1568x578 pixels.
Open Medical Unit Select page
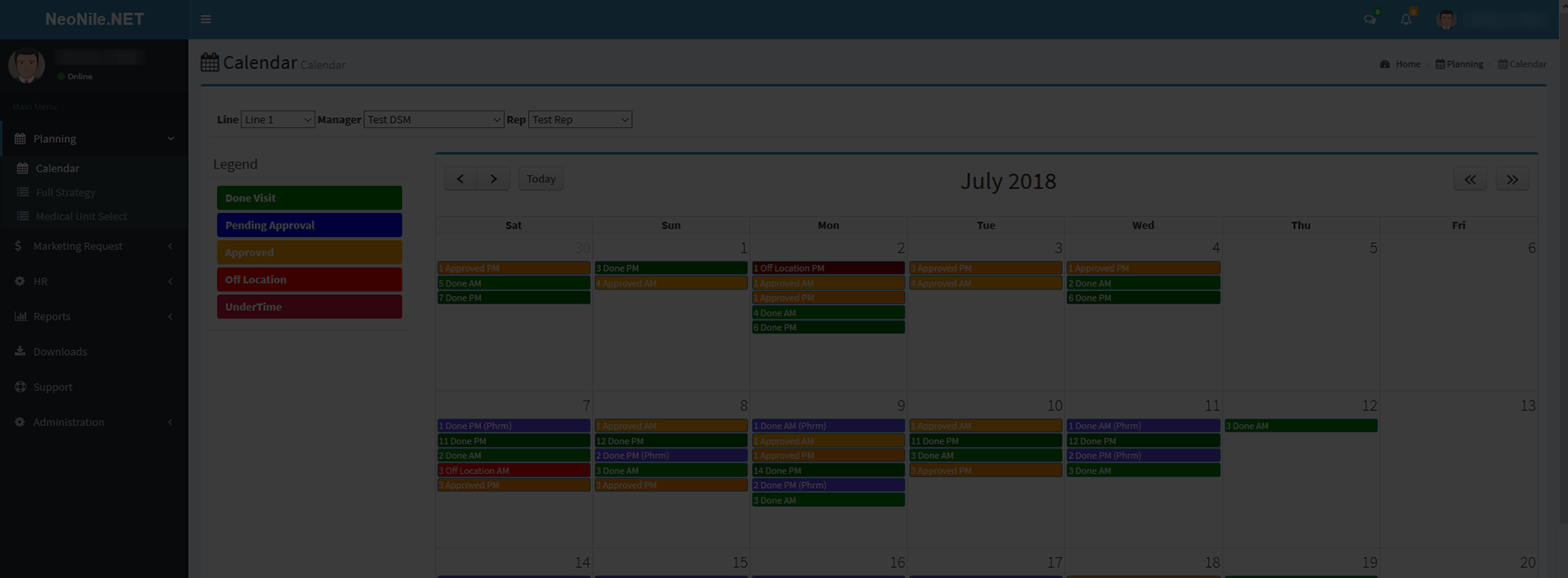tap(81, 216)
